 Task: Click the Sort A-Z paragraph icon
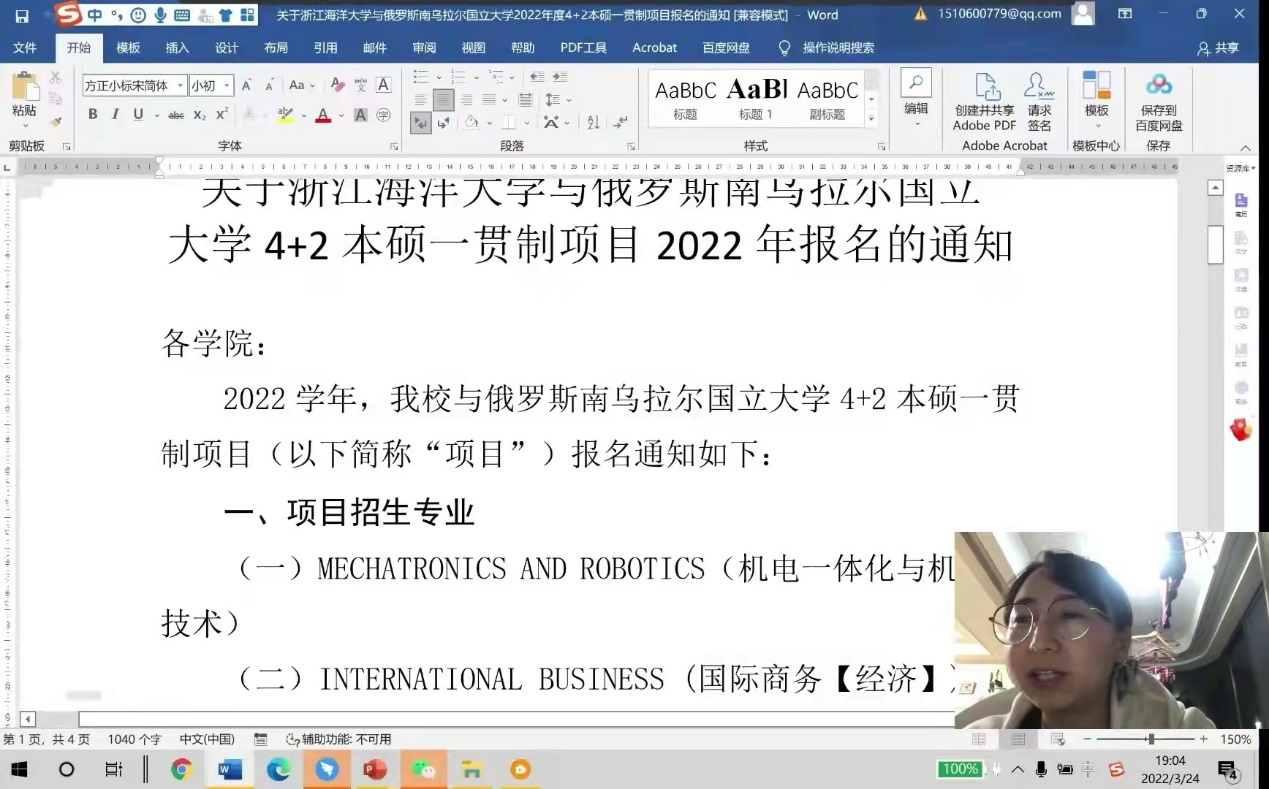(x=593, y=122)
